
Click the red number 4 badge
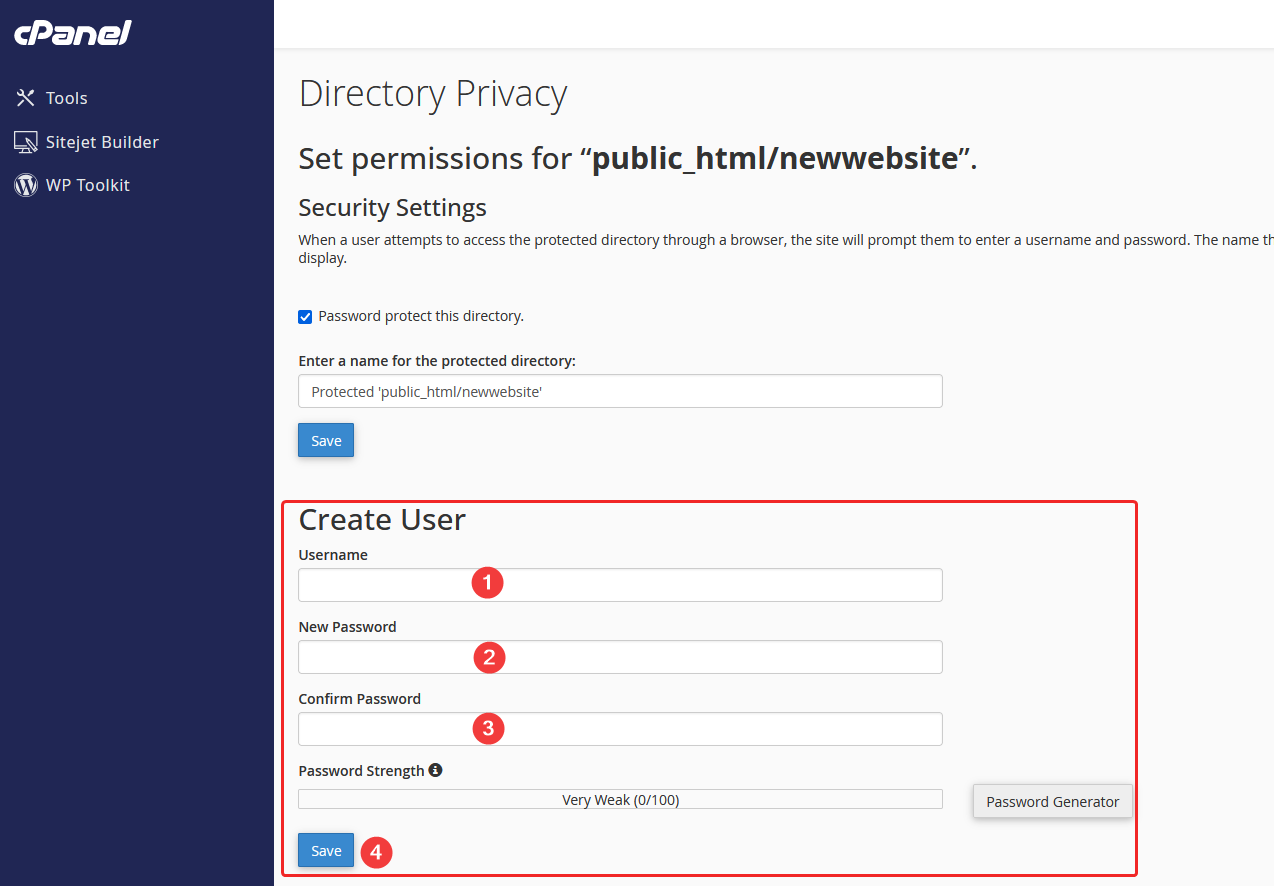376,852
